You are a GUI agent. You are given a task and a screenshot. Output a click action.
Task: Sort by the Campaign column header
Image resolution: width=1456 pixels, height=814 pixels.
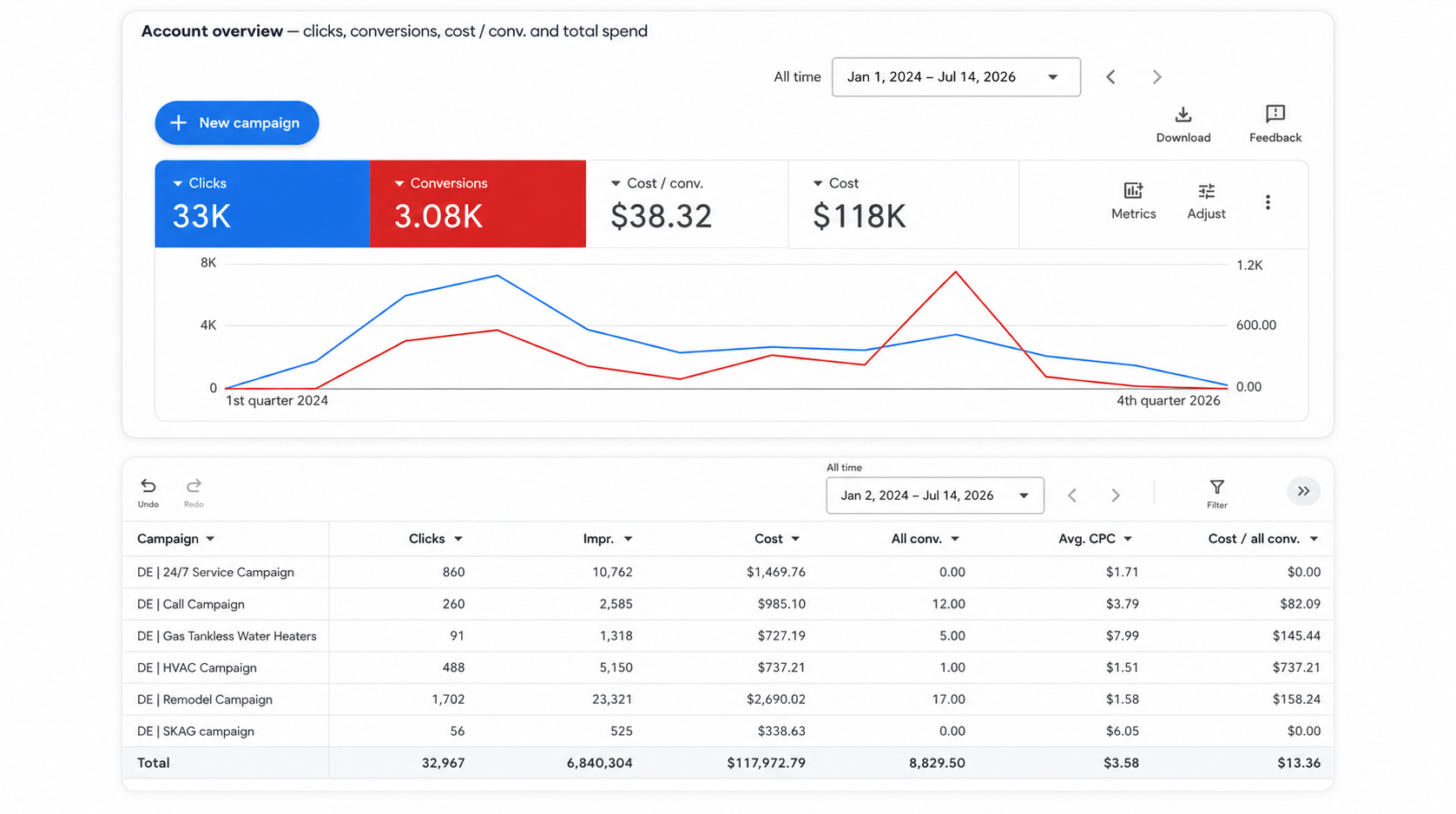pos(175,539)
